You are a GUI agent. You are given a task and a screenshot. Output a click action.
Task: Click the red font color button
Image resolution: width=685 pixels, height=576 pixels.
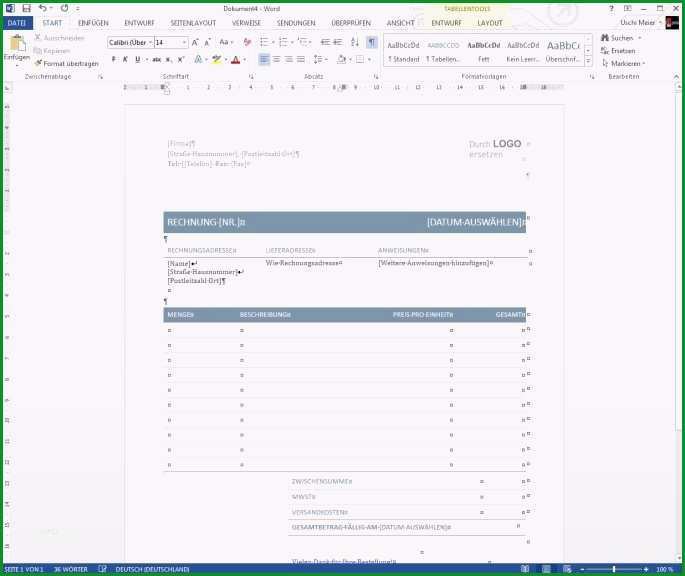235,59
